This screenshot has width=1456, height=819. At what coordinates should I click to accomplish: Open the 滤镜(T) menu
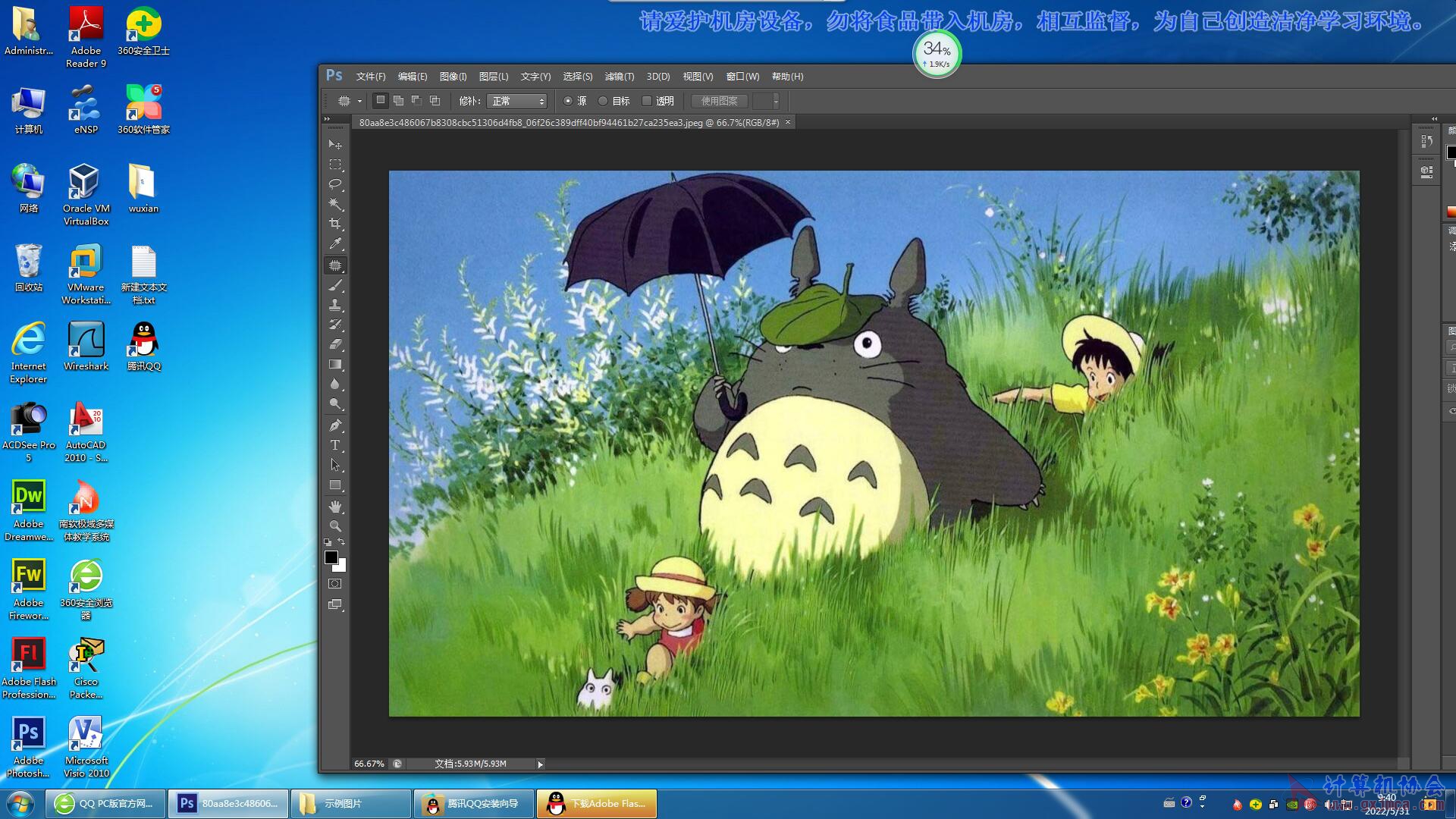click(x=620, y=77)
